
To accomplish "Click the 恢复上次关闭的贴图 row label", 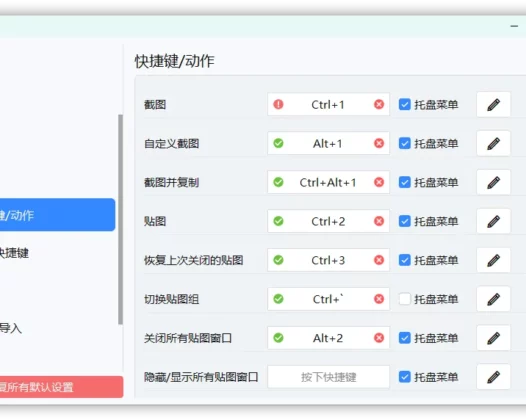I will (194, 260).
